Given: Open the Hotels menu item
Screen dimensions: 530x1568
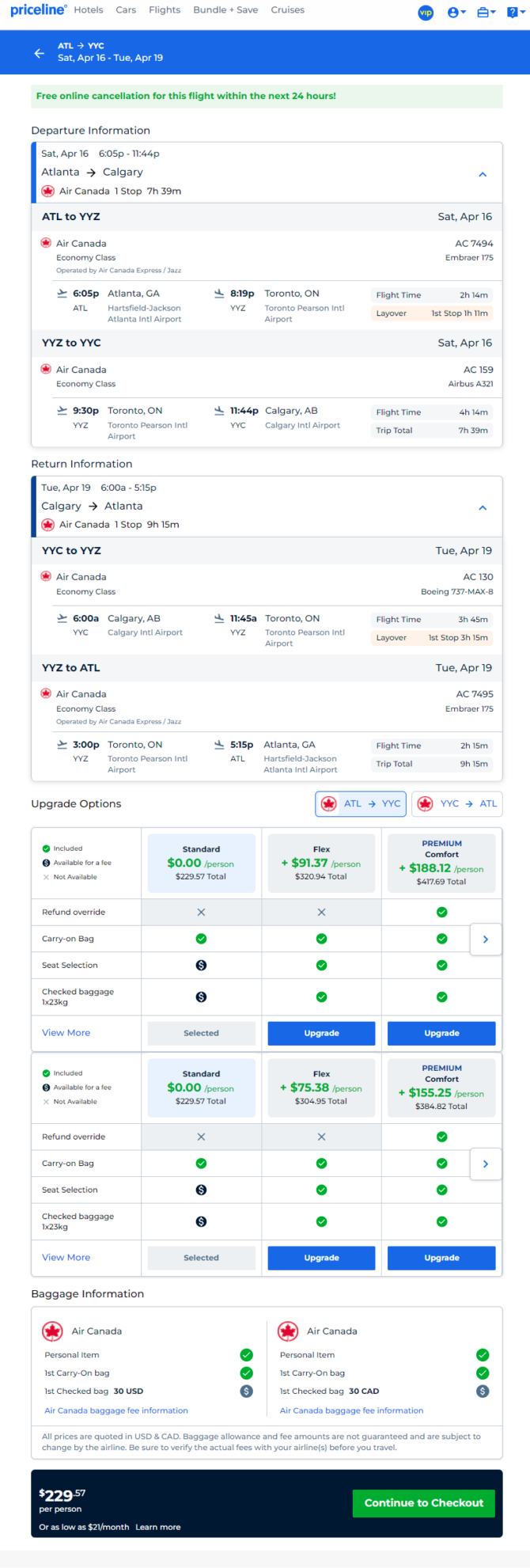Looking at the screenshot, I should click(x=89, y=10).
